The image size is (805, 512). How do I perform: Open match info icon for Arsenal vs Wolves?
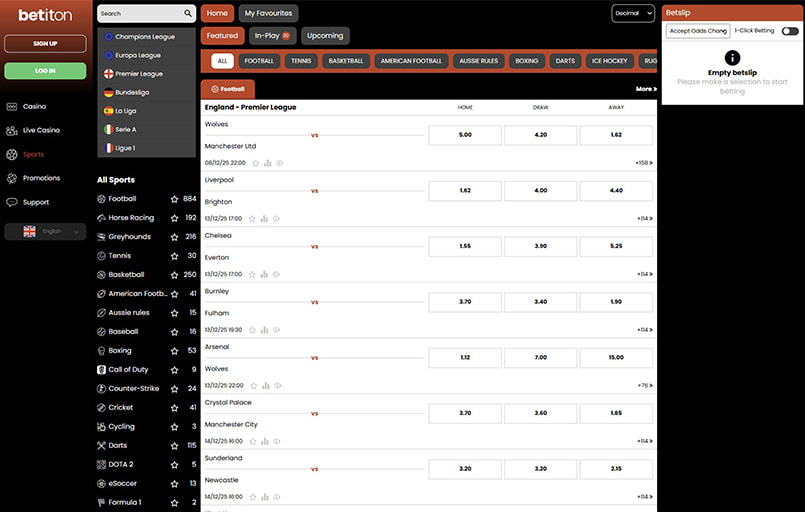point(278,386)
